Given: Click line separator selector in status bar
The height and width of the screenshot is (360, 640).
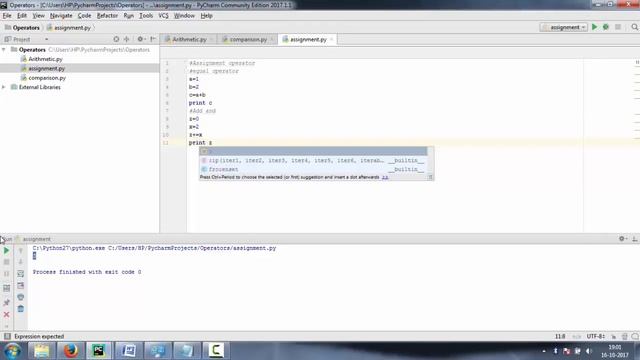Looking at the screenshot, I should click(576, 336).
